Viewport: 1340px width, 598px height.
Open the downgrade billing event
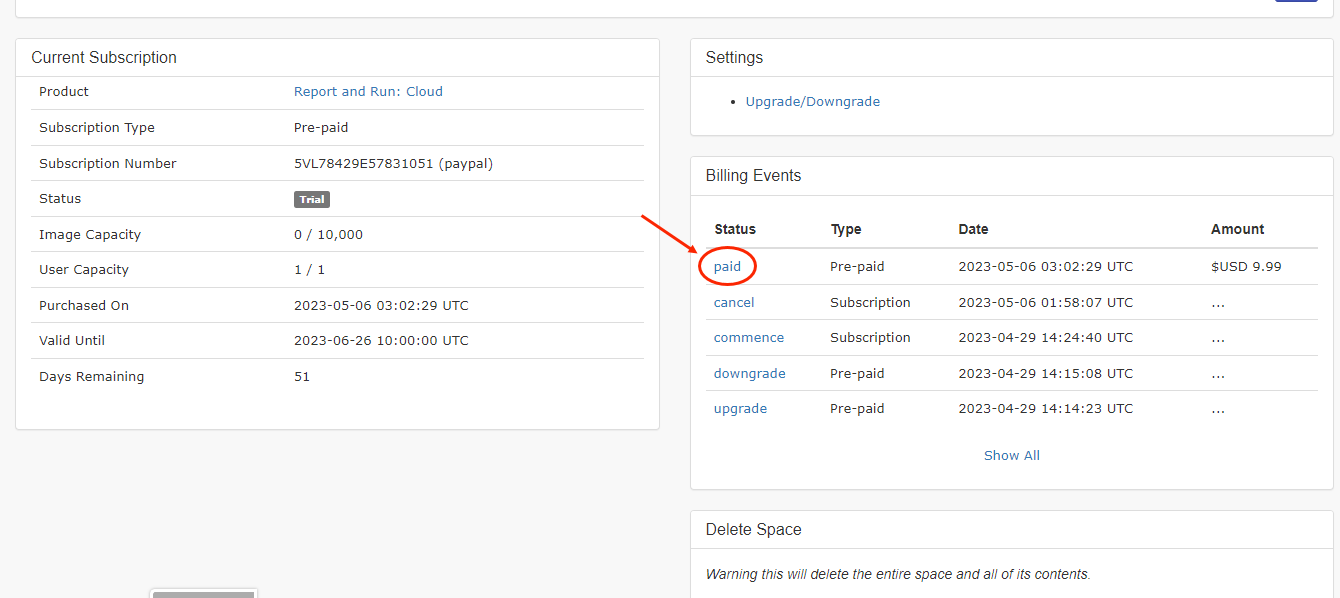[x=749, y=373]
